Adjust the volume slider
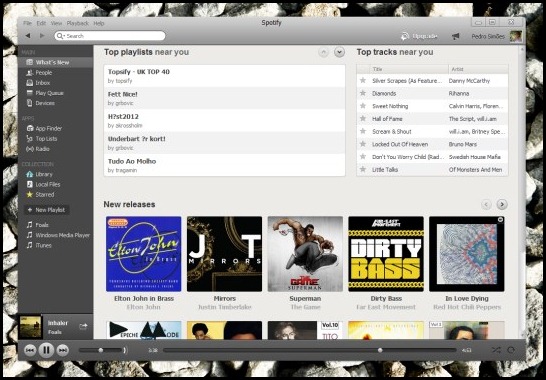The height and width of the screenshot is (380, 546). [101, 350]
